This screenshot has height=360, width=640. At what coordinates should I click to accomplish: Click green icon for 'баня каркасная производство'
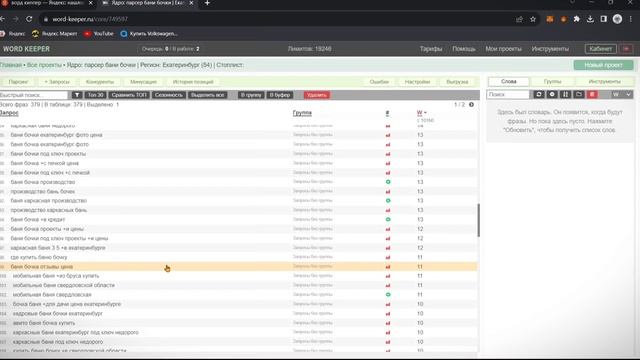coord(388,201)
